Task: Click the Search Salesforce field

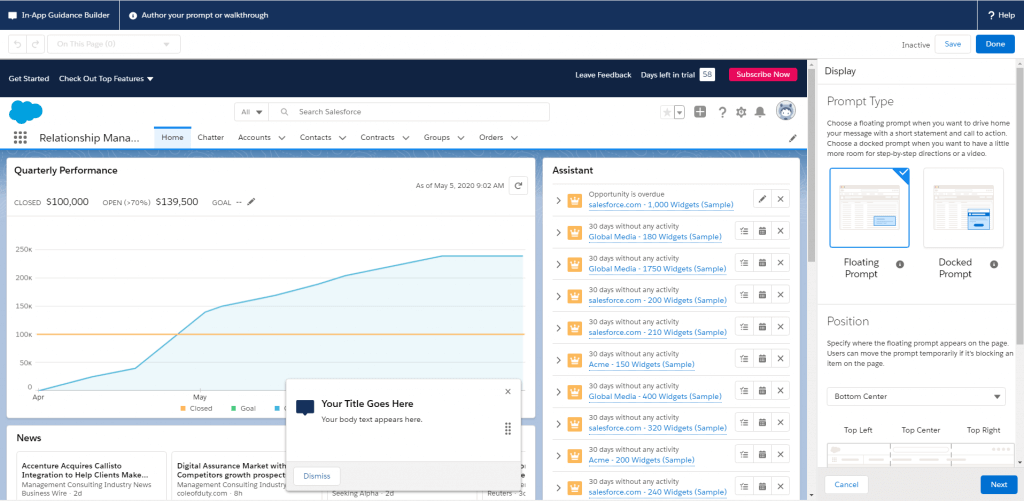Action: (x=409, y=112)
